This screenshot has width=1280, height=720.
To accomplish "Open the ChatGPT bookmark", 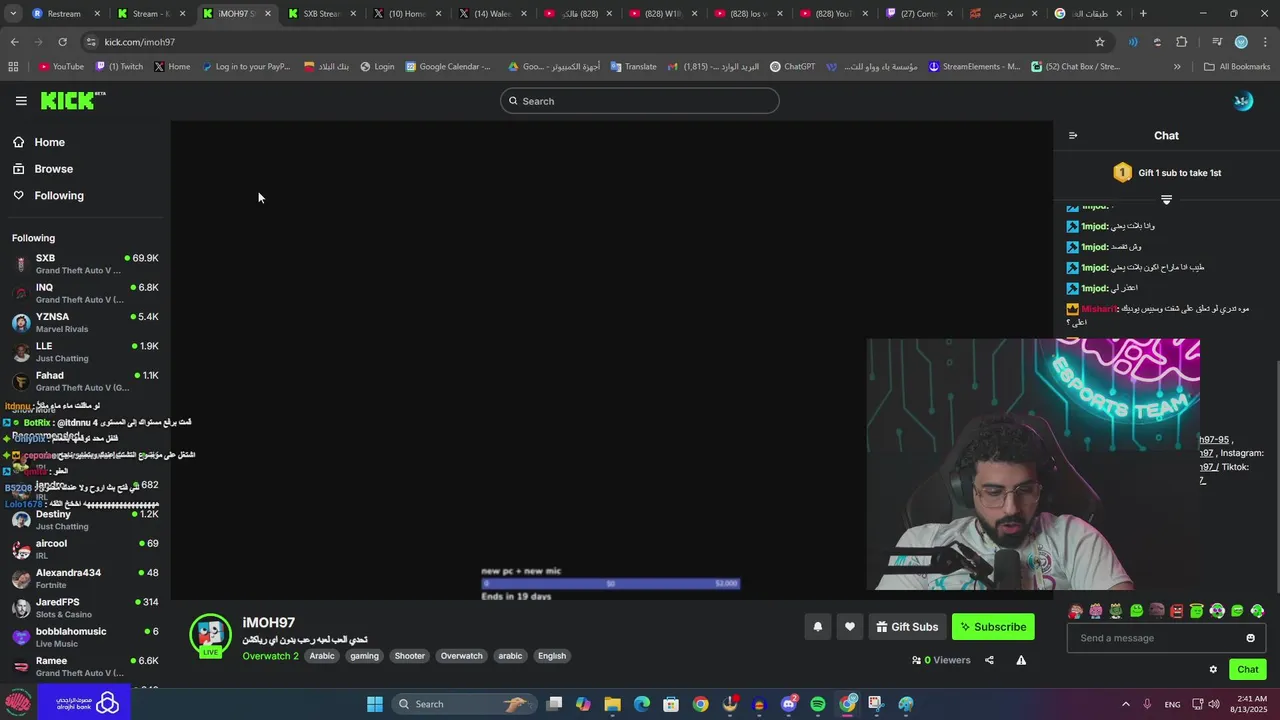I will pyautogui.click(x=792, y=67).
